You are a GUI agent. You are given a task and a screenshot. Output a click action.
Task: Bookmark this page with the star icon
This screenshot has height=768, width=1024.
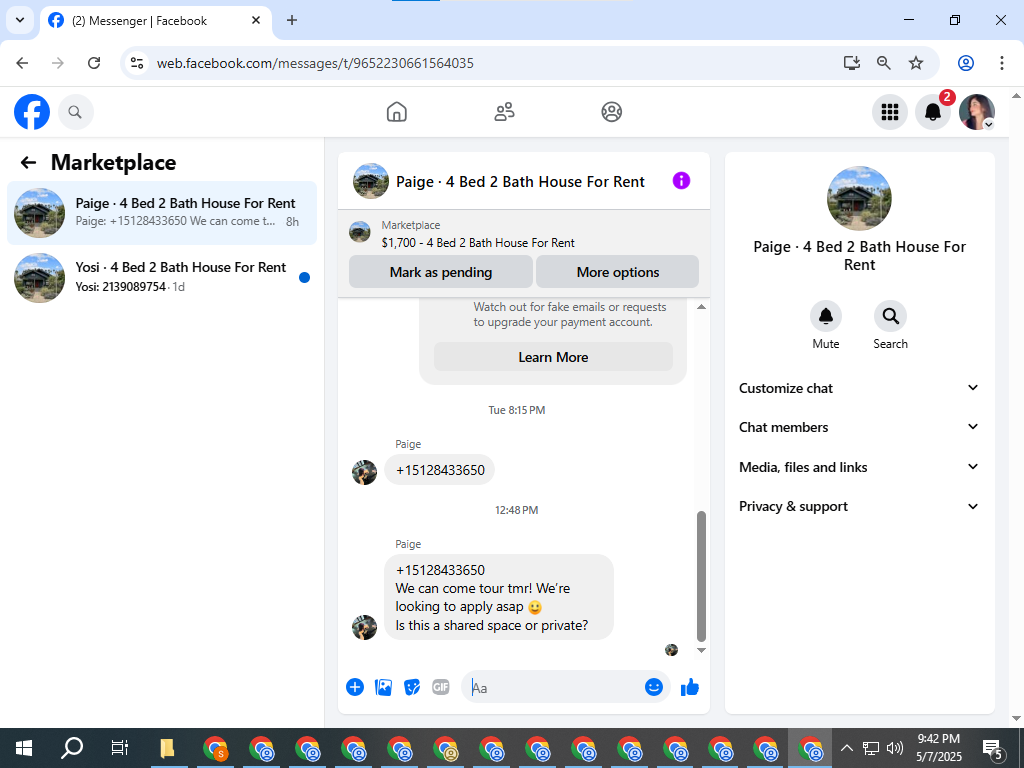pos(916,63)
